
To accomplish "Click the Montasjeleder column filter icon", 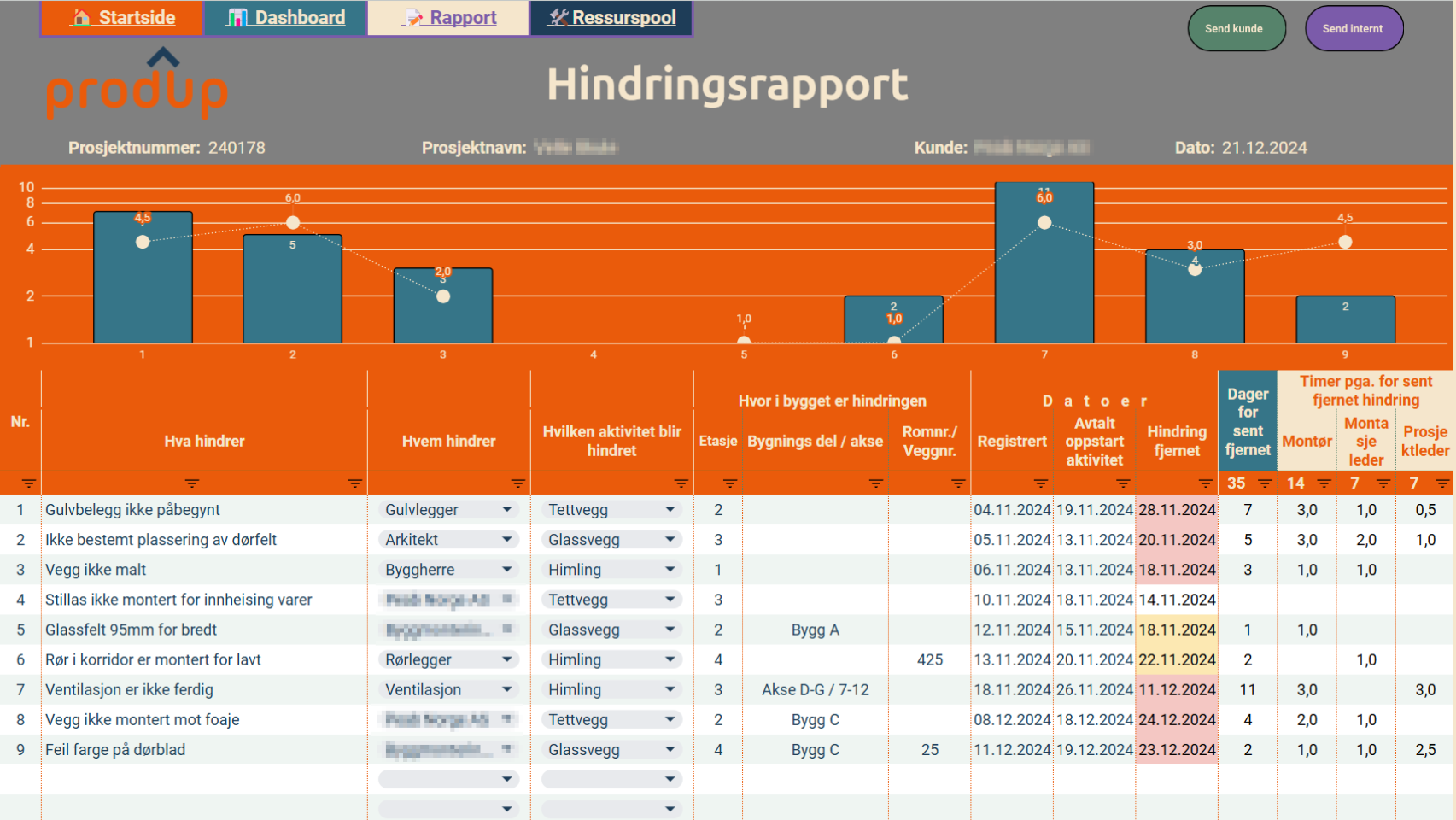I will pos(1383,483).
